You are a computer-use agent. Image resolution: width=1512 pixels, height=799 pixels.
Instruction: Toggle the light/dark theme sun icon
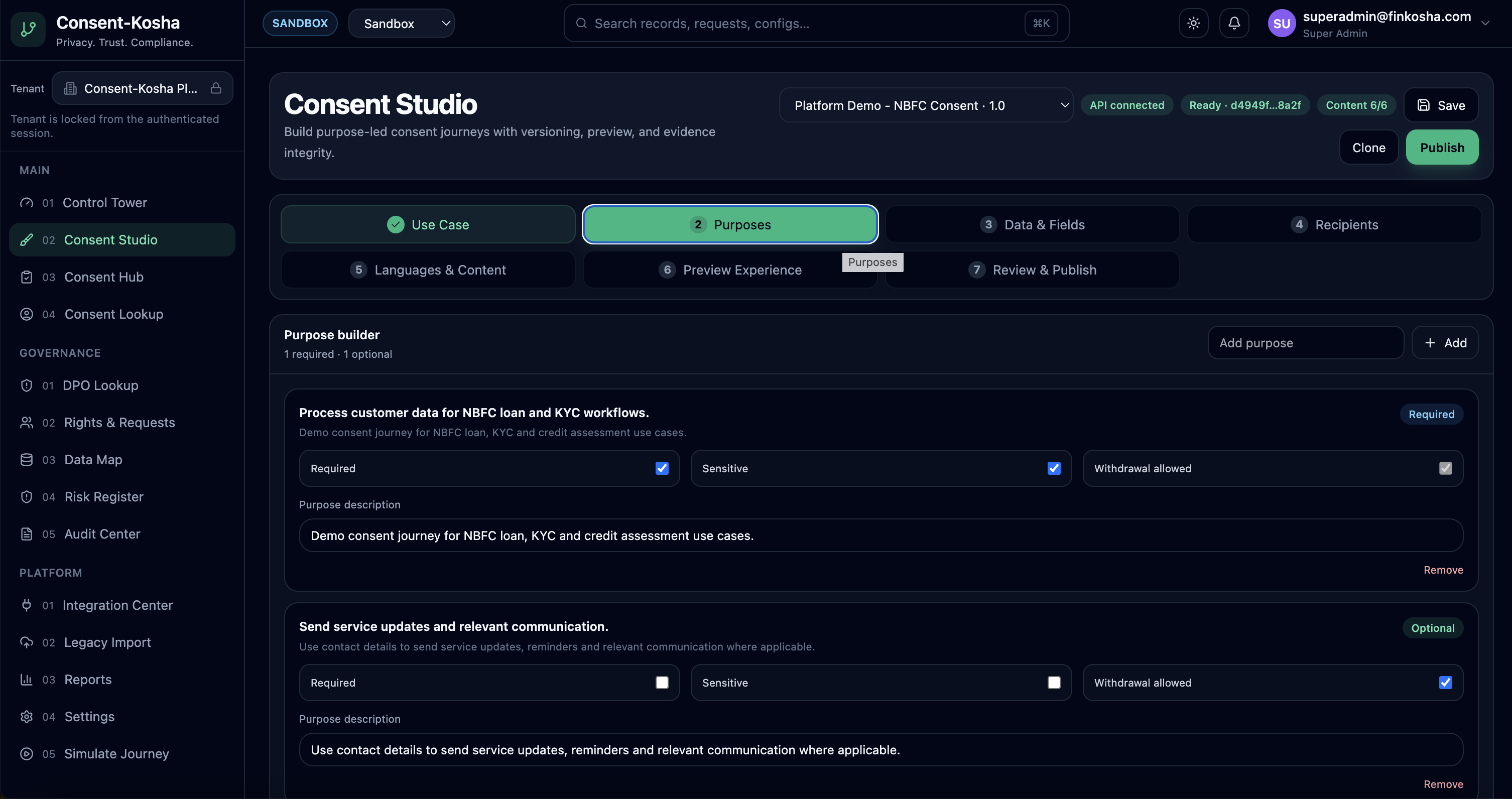click(x=1193, y=23)
